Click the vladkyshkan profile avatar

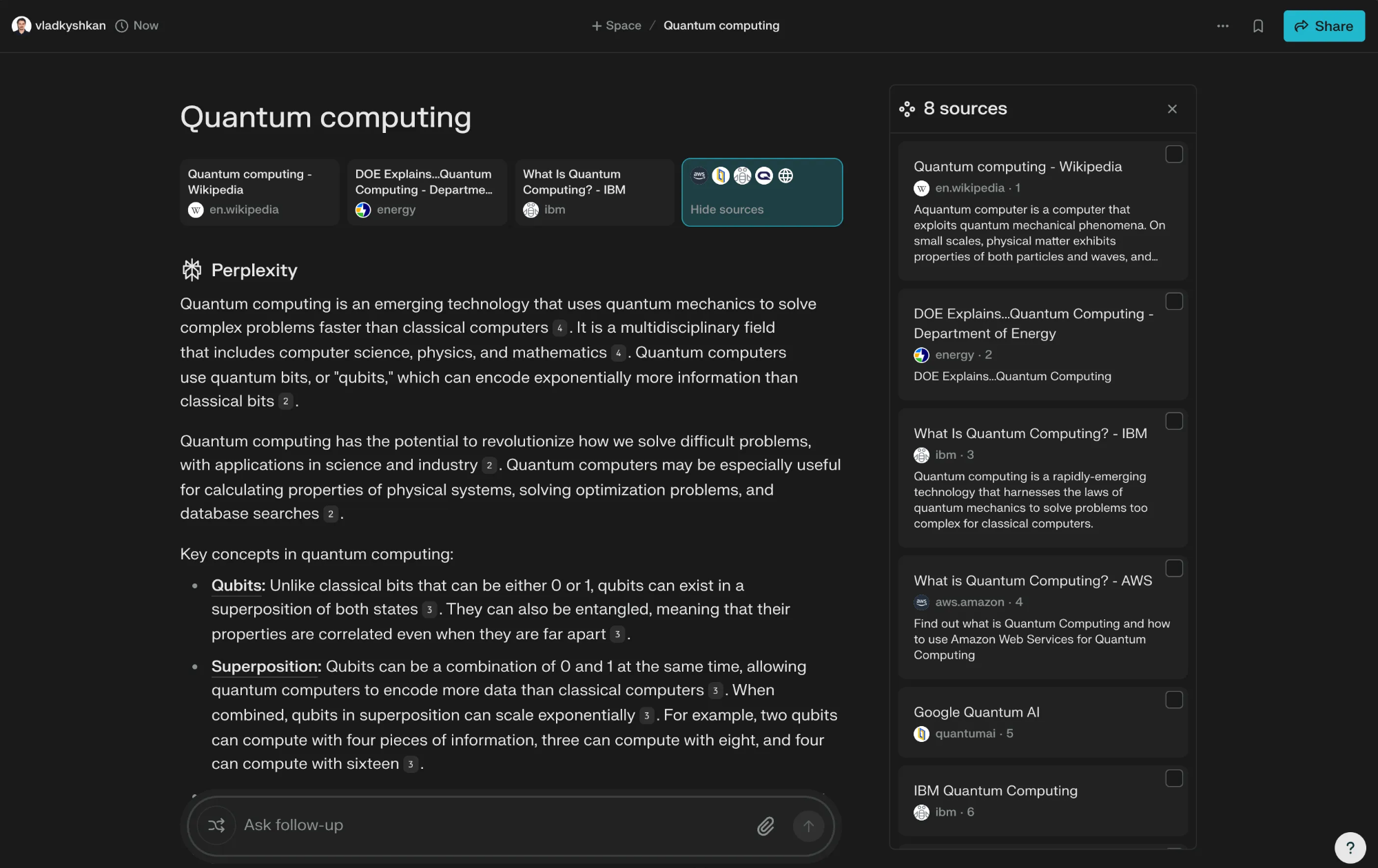[x=21, y=25]
